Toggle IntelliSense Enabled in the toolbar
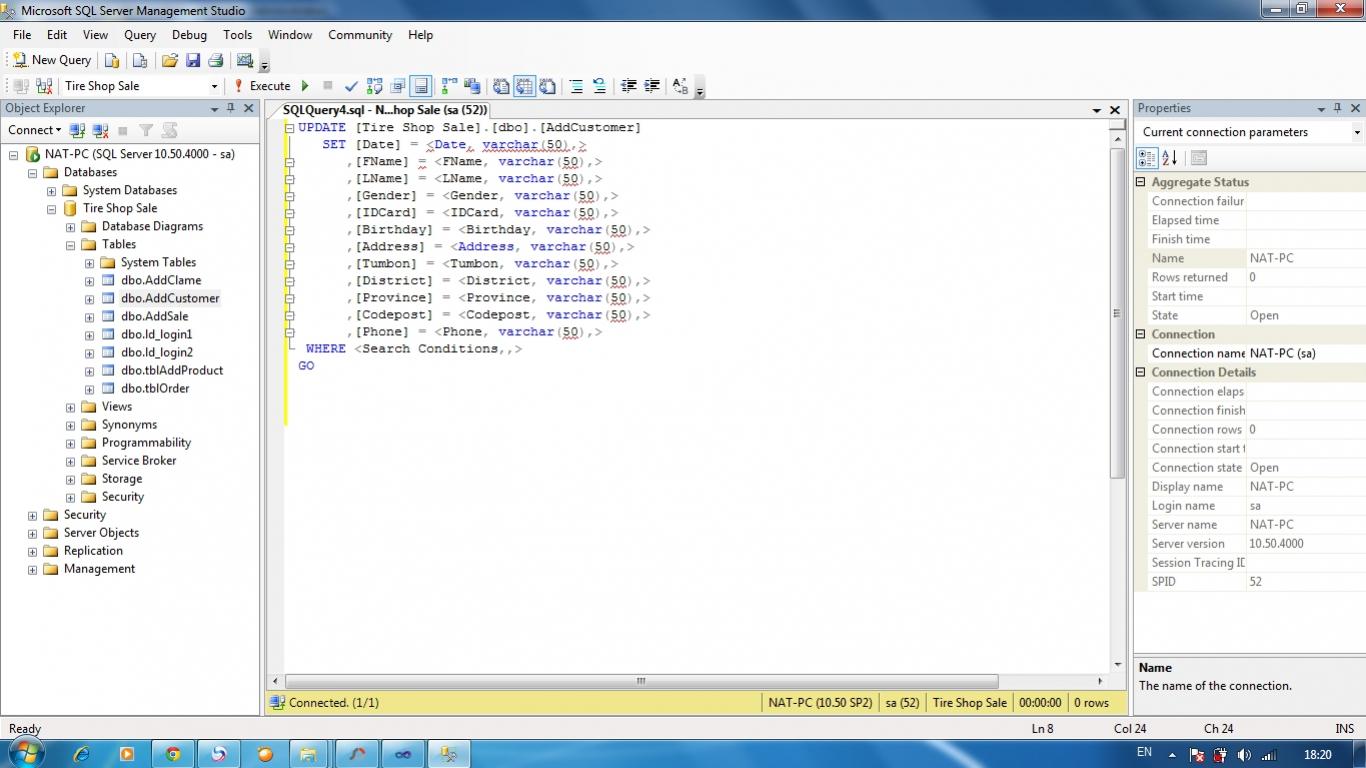 pyautogui.click(x=421, y=86)
